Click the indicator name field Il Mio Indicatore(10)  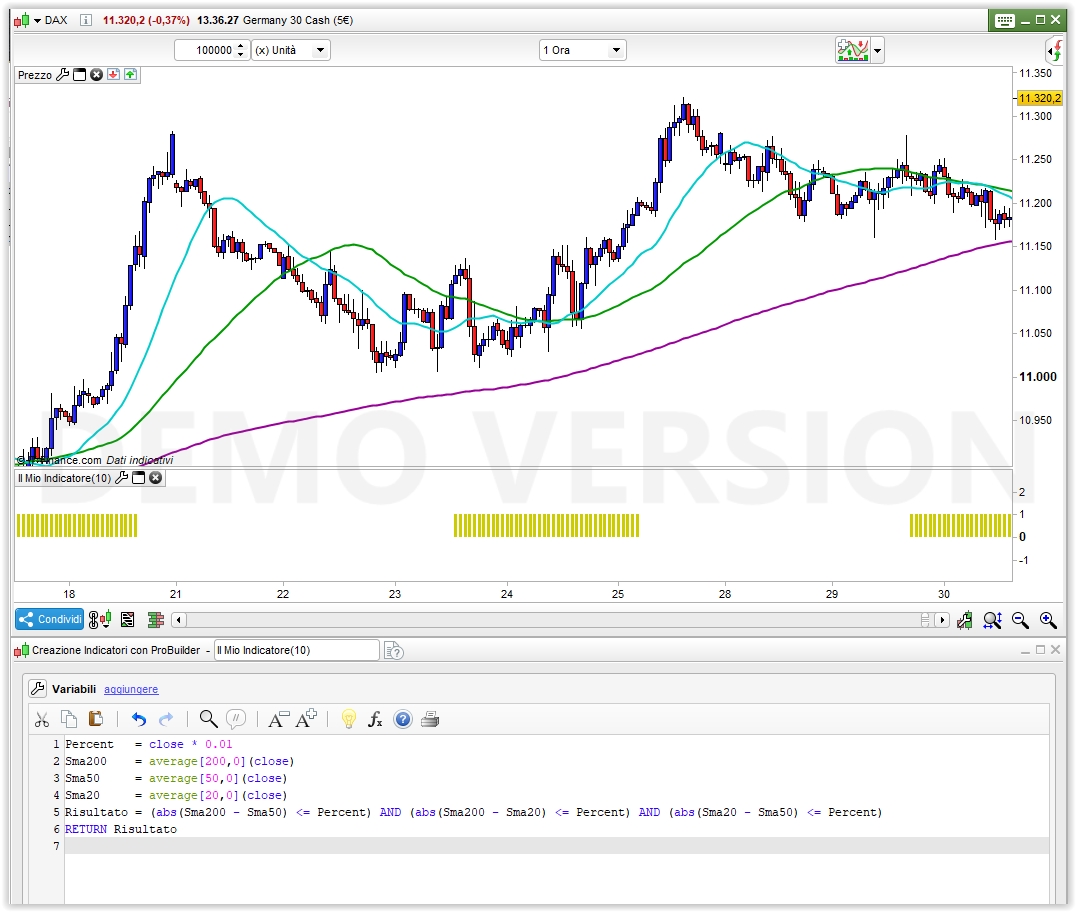[297, 650]
